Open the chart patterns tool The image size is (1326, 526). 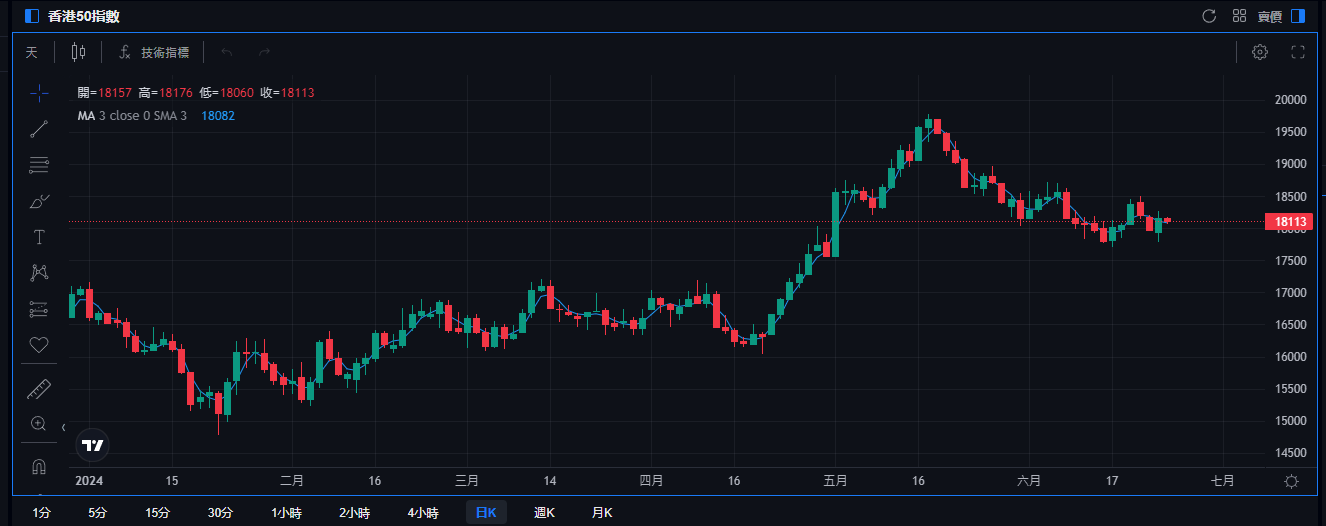(x=39, y=272)
